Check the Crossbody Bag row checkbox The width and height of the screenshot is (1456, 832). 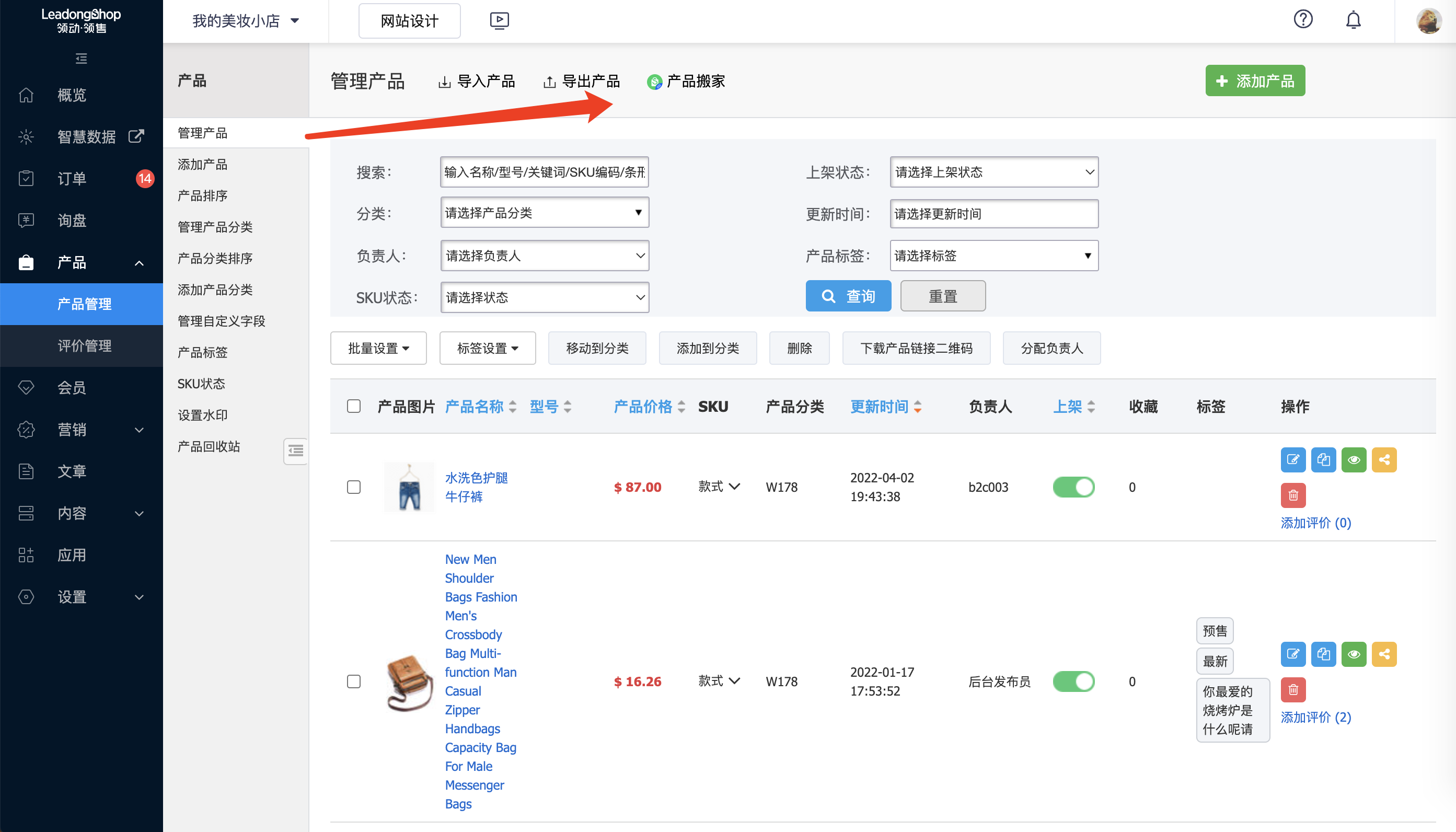(x=354, y=681)
